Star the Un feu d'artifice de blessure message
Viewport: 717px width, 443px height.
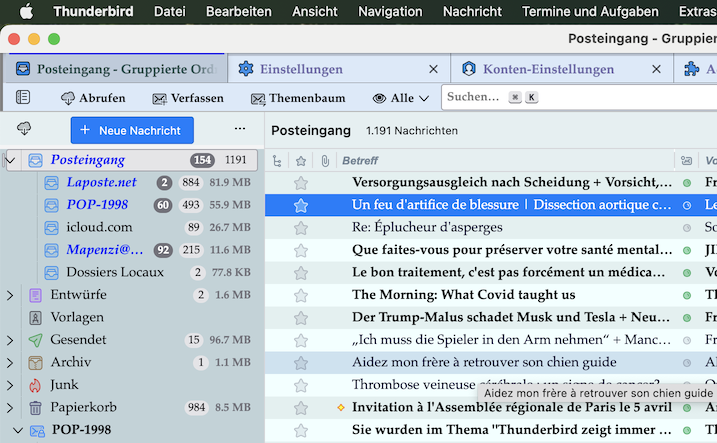tap(301, 206)
